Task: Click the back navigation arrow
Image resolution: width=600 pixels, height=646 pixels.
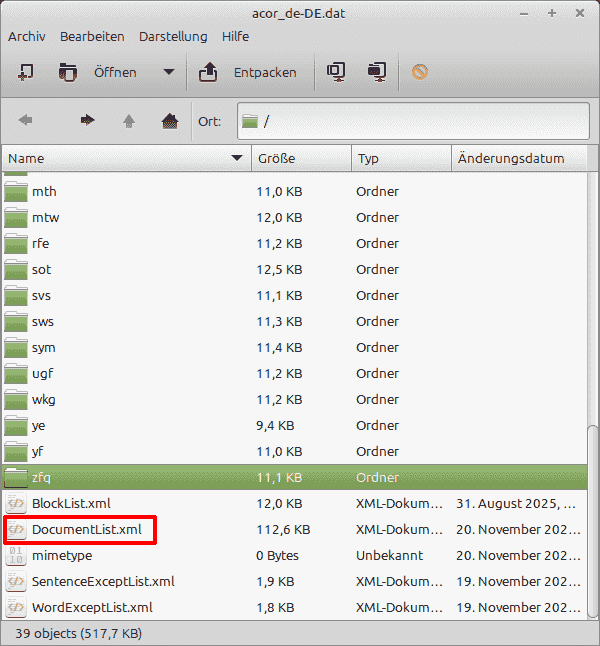Action: pyautogui.click(x=26, y=121)
